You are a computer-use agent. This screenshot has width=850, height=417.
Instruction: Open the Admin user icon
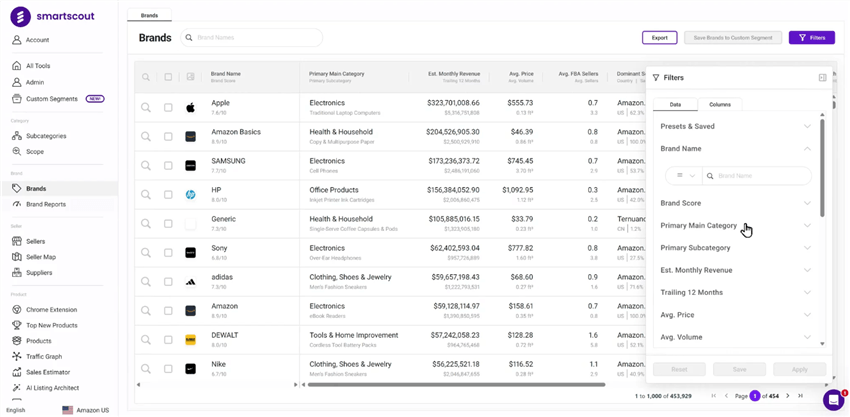click(17, 82)
